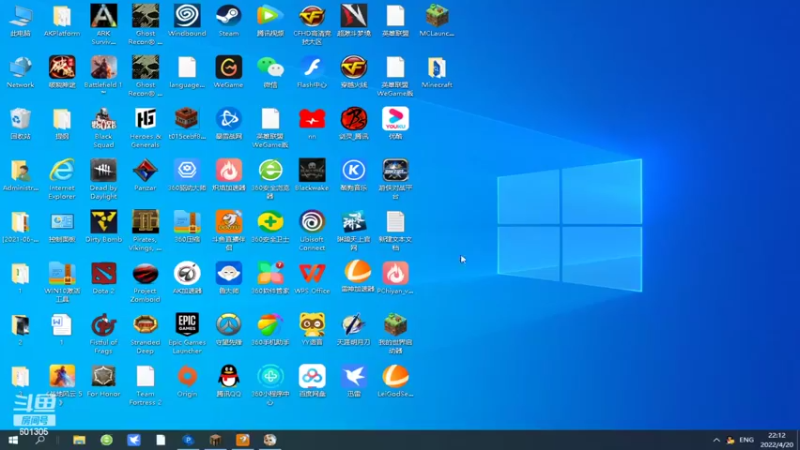Launch Fistful of Frags

coord(104,333)
